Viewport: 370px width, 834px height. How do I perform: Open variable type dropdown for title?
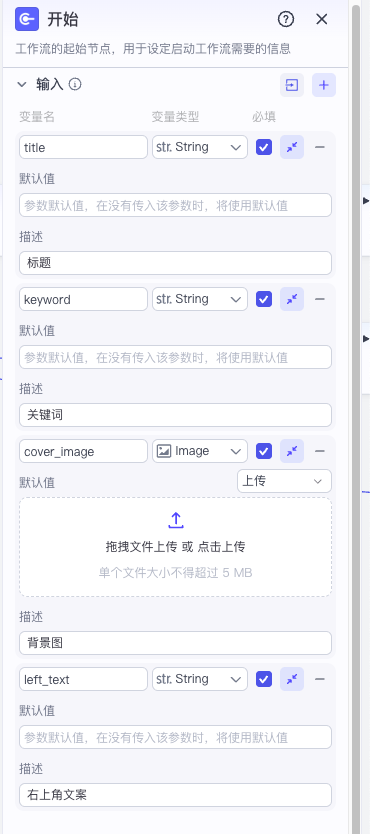pyautogui.click(x=200, y=147)
